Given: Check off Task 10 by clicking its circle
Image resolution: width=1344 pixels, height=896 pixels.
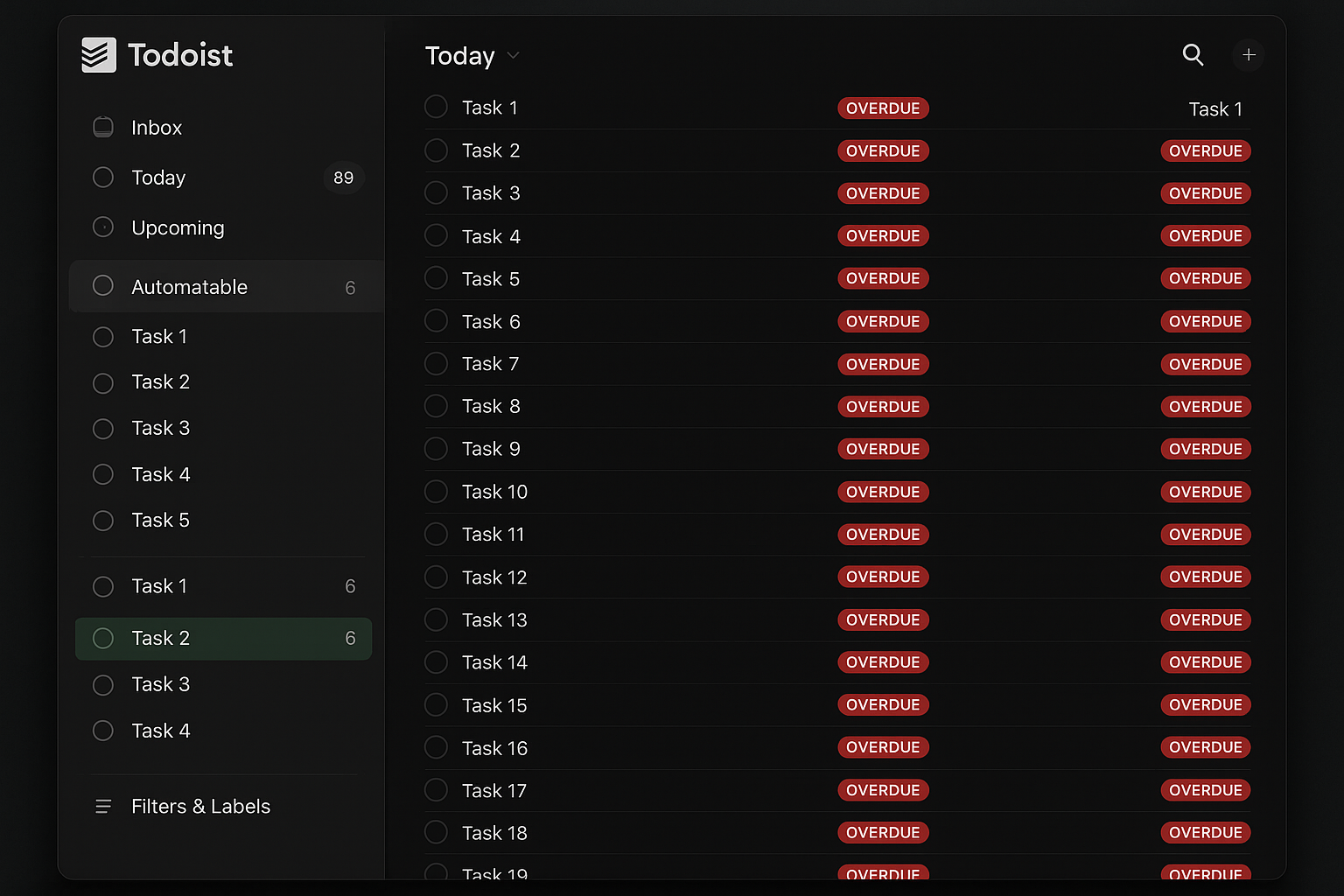Looking at the screenshot, I should (x=436, y=491).
